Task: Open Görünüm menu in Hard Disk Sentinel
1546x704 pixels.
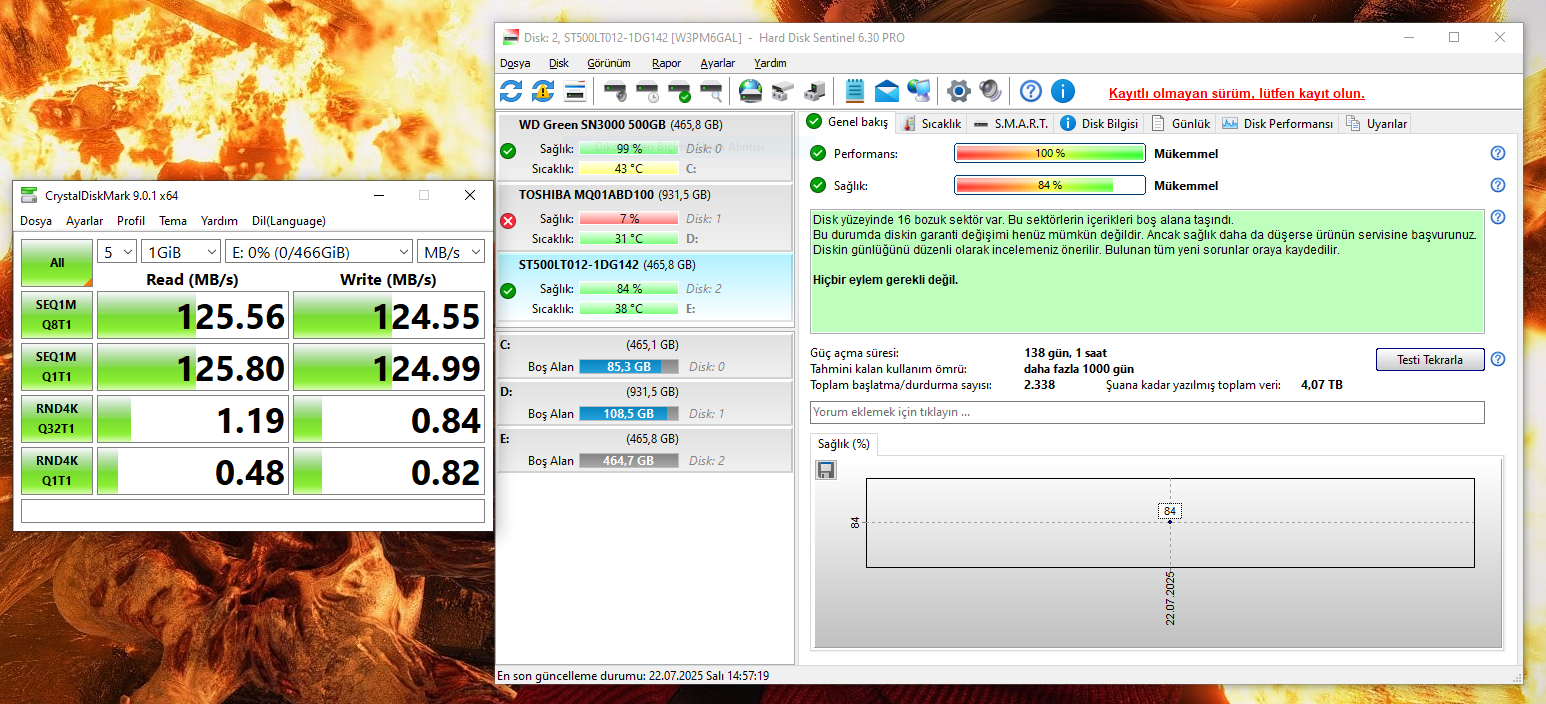Action: pyautogui.click(x=609, y=63)
